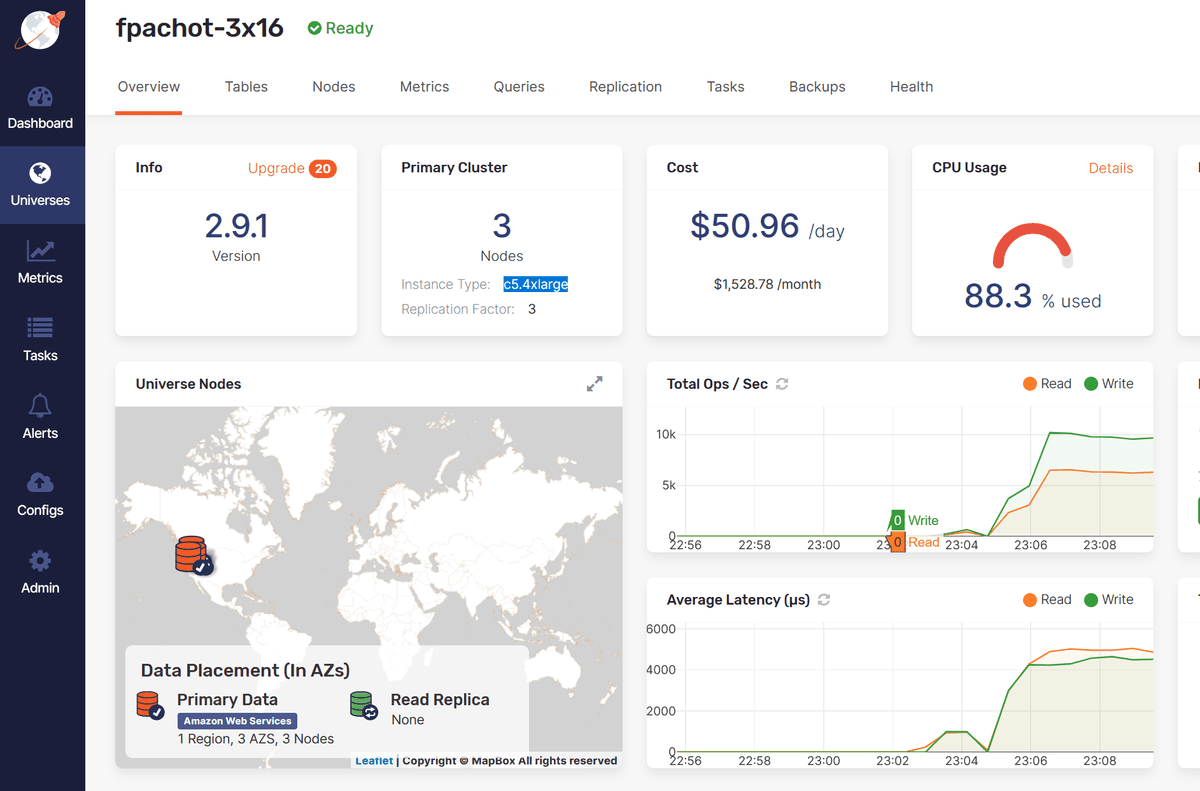Click the Yugabyte rocket logo
This screenshot has width=1200, height=791.
pos(40,30)
